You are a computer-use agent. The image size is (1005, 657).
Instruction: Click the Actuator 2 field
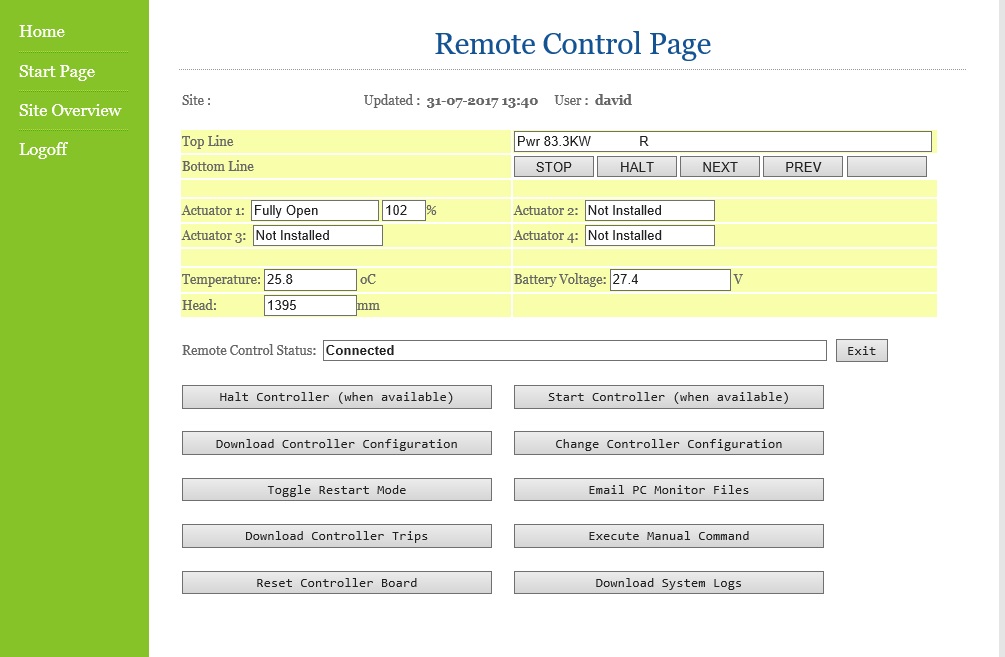pos(650,210)
